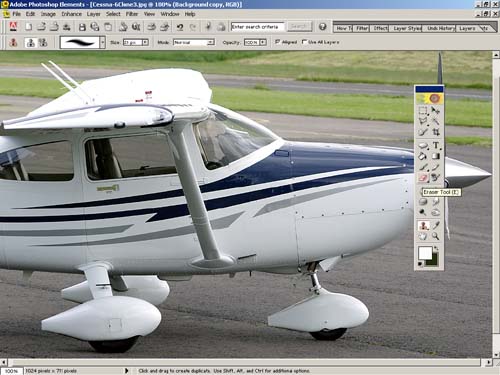Swap foreground and background colors
Viewport: 500px width, 375px height.
[x=436, y=248]
